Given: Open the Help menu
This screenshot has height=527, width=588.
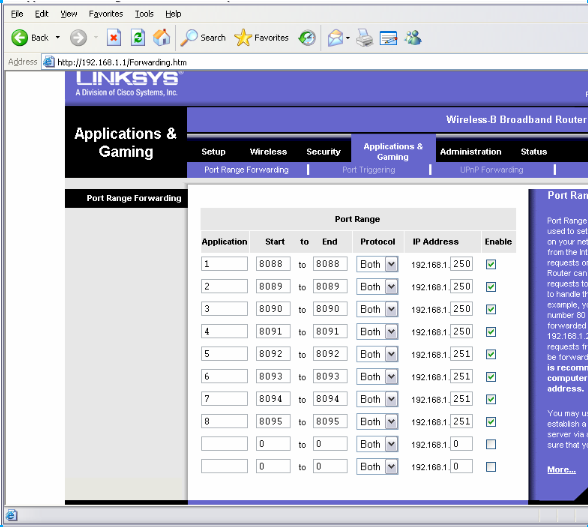Looking at the screenshot, I should 173,14.
